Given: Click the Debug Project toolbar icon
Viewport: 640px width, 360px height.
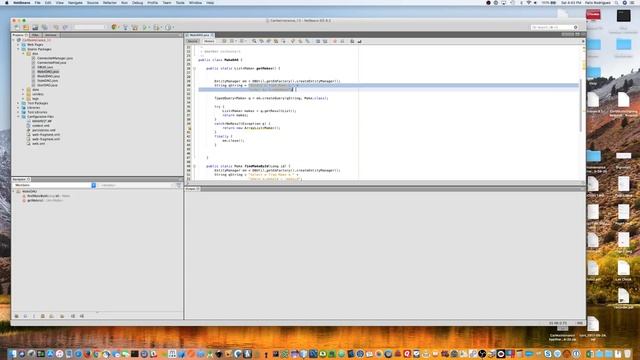Looking at the screenshot, I should (156, 27).
